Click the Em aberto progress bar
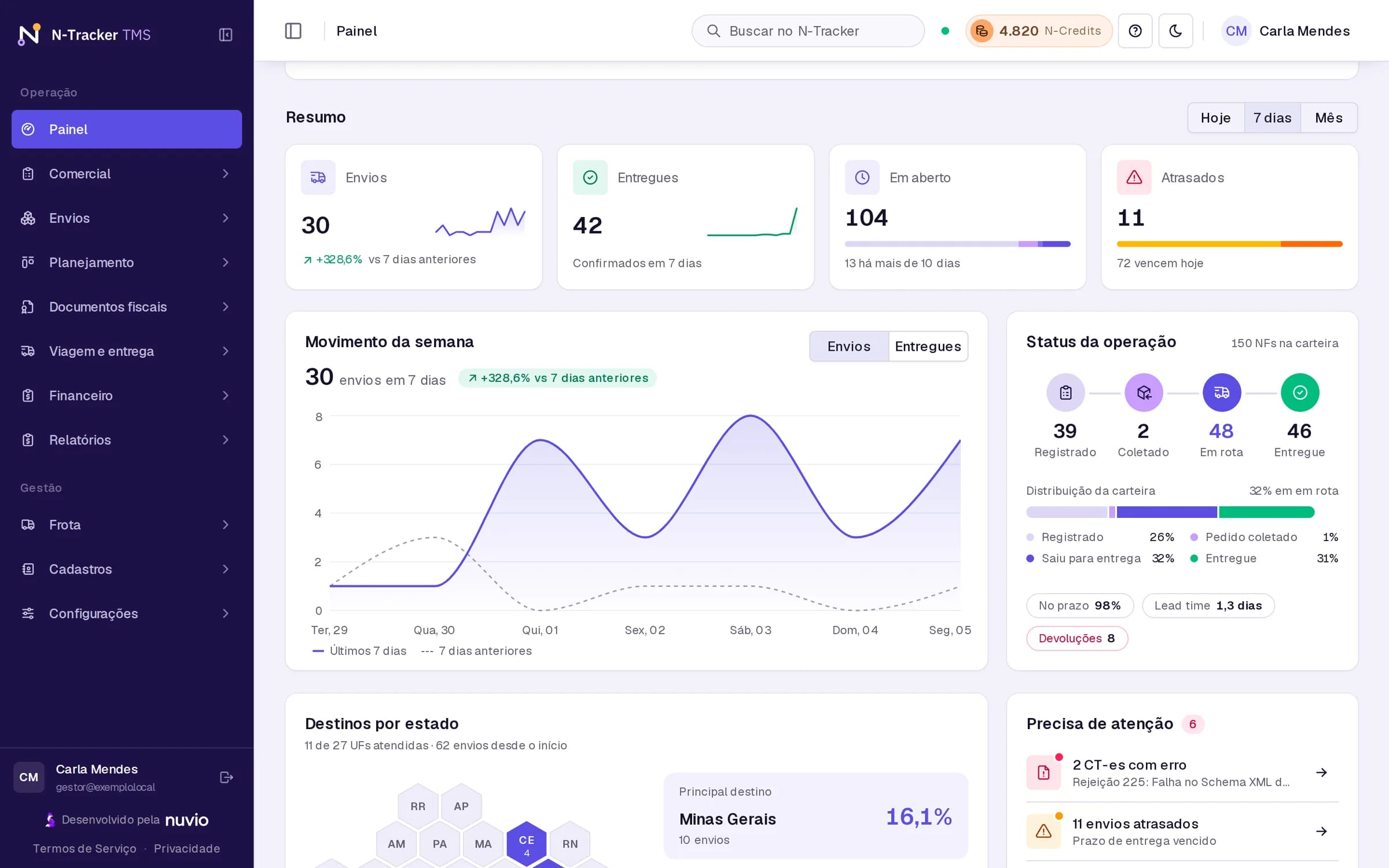The image size is (1389, 868). click(x=957, y=244)
